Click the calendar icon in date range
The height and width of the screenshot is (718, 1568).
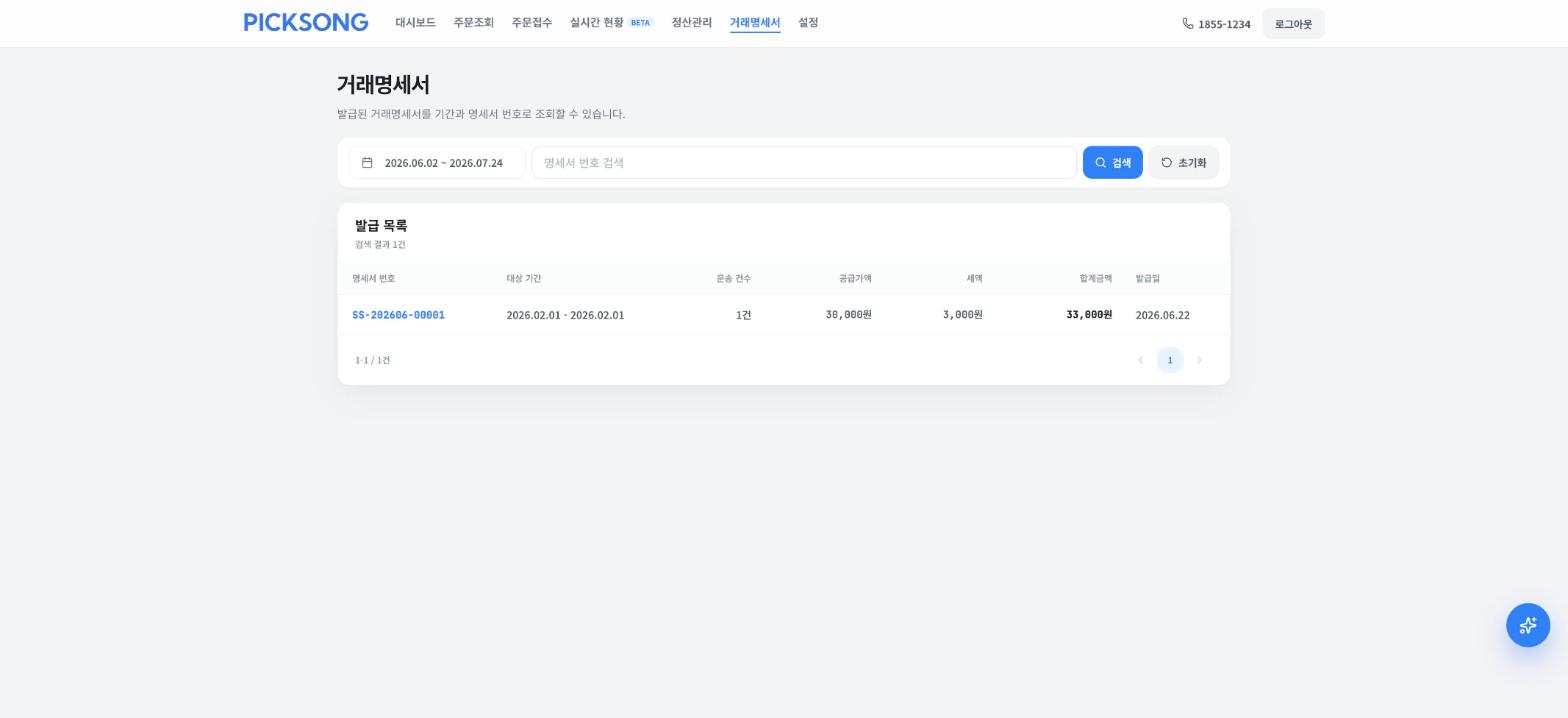[x=367, y=163]
